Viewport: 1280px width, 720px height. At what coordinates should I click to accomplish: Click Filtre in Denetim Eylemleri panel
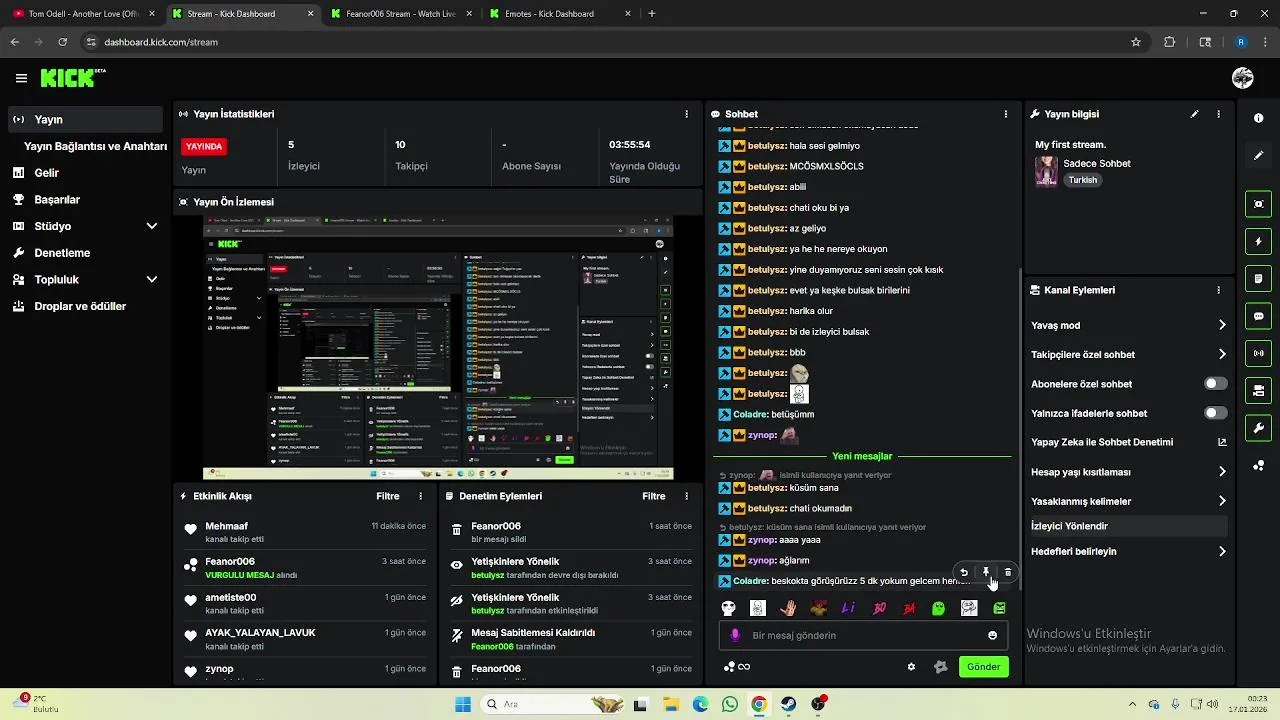pyautogui.click(x=654, y=496)
